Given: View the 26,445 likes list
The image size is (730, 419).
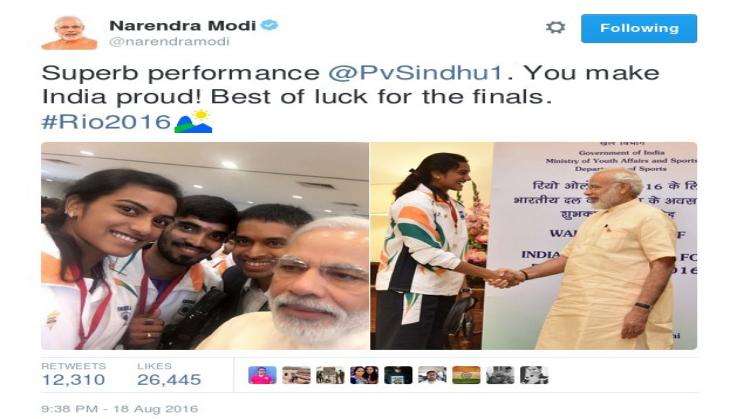Looking at the screenshot, I should (169, 375).
